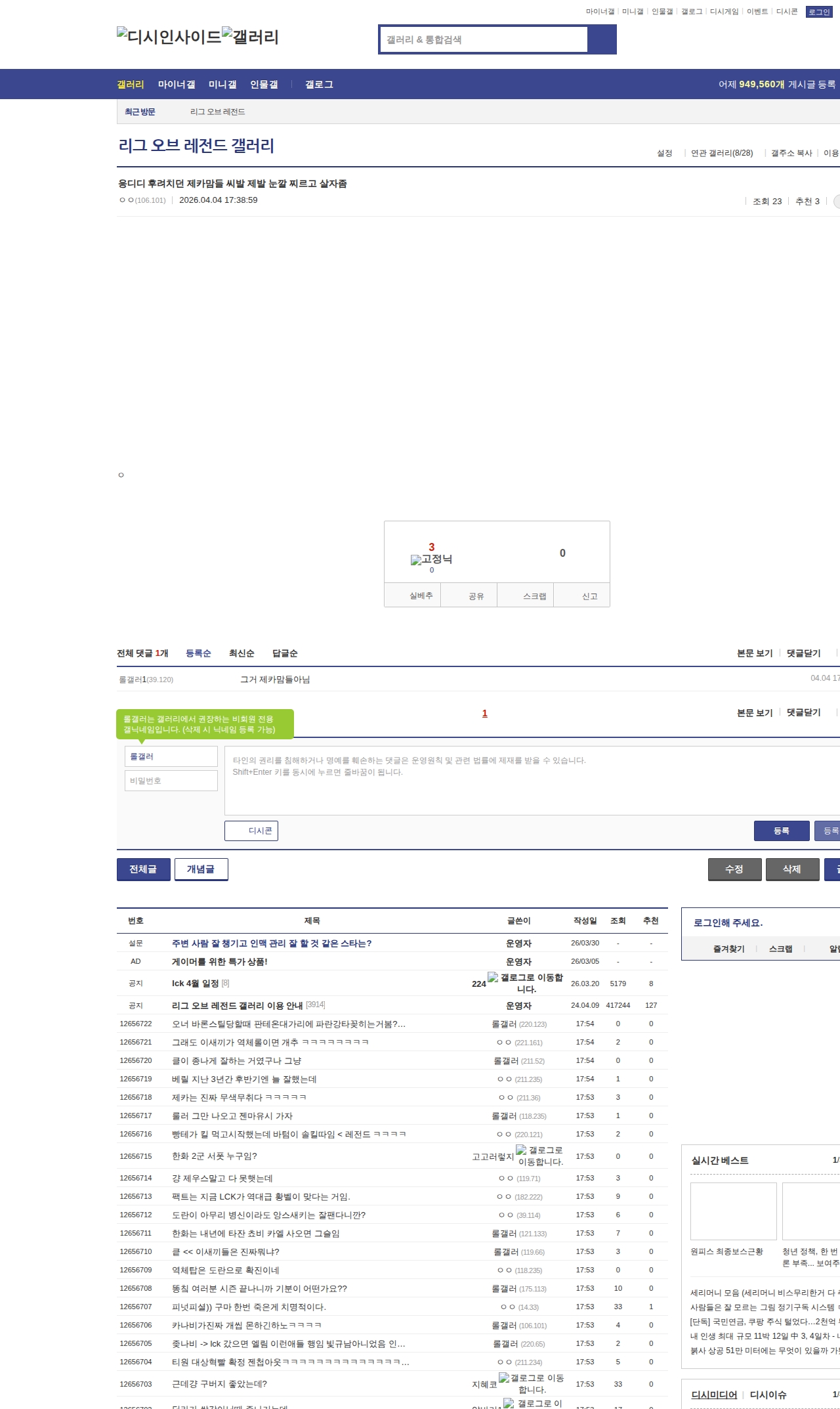Click the 비밀번호 password field
The image size is (840, 1409).
171,781
